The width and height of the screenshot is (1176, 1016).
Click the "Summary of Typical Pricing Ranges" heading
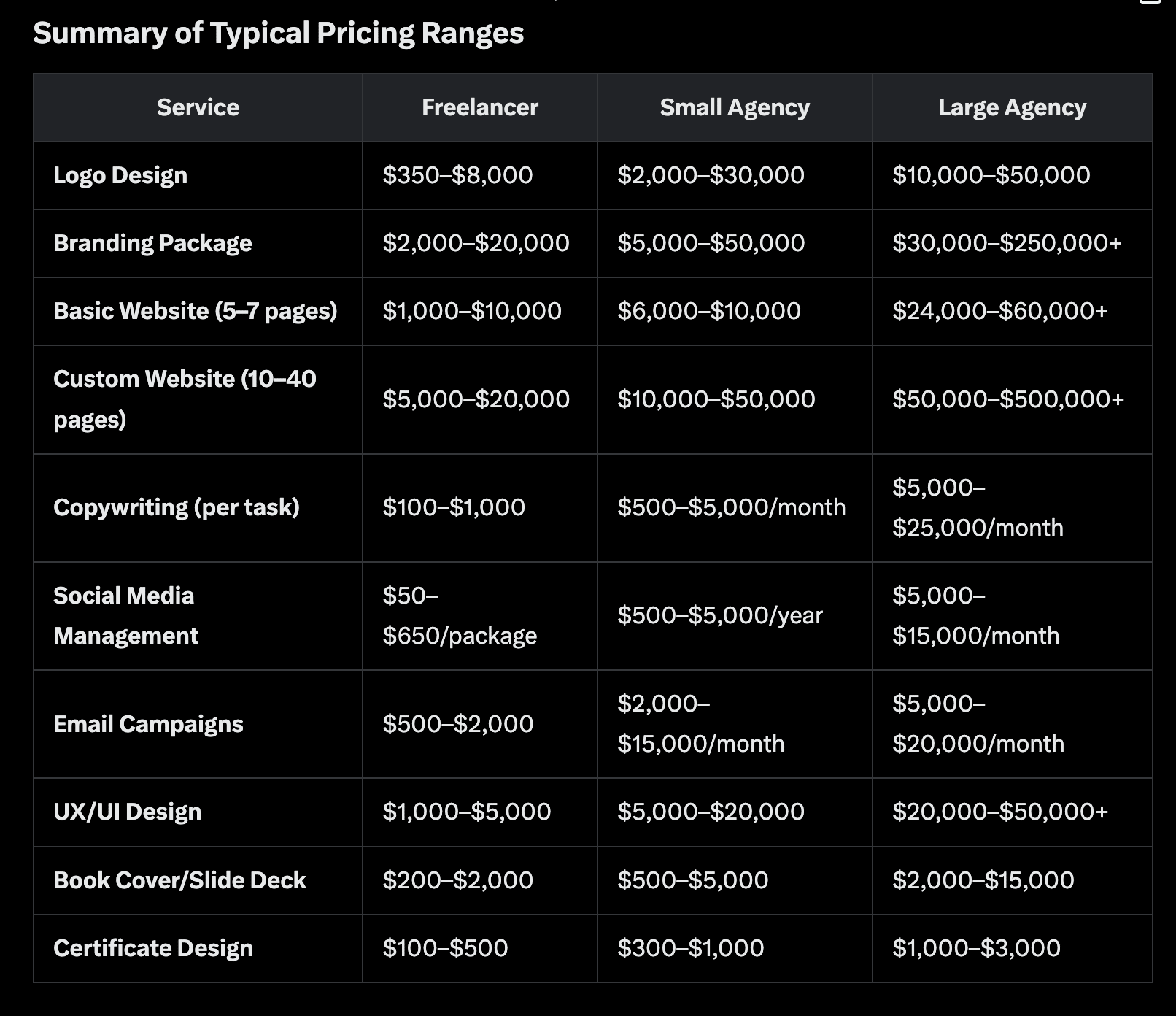[278, 34]
